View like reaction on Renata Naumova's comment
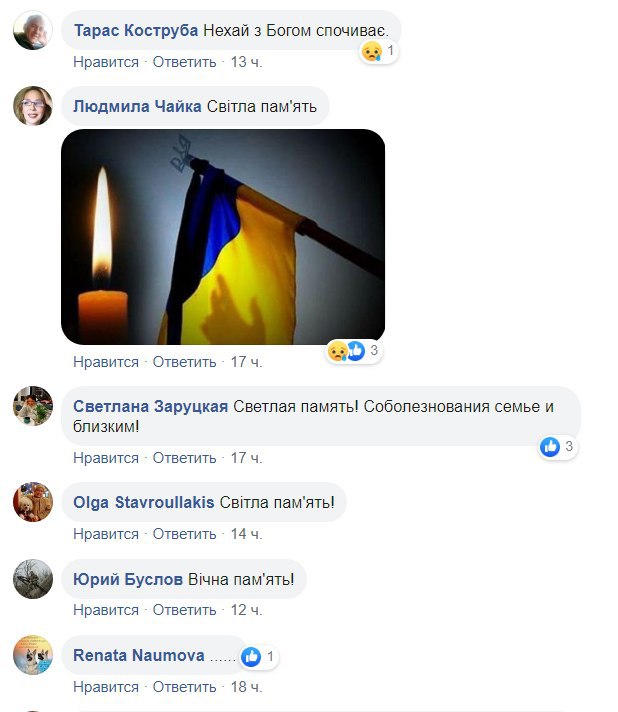Screen dimensions: 618x712 click(x=259, y=657)
